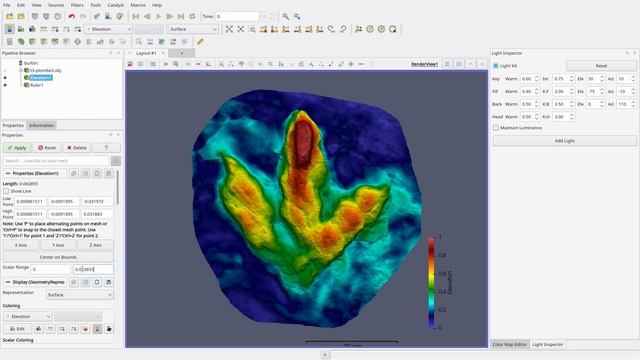
Task: Click the Ruler icon in filters toolbar
Action: point(200,42)
